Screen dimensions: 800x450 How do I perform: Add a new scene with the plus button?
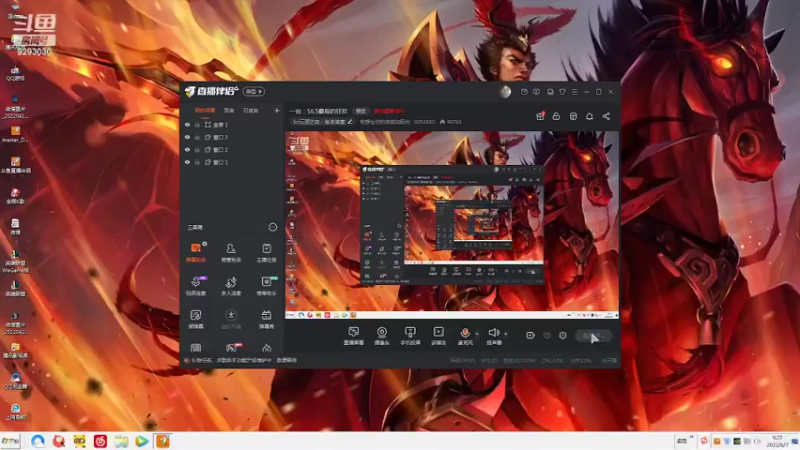pos(277,110)
